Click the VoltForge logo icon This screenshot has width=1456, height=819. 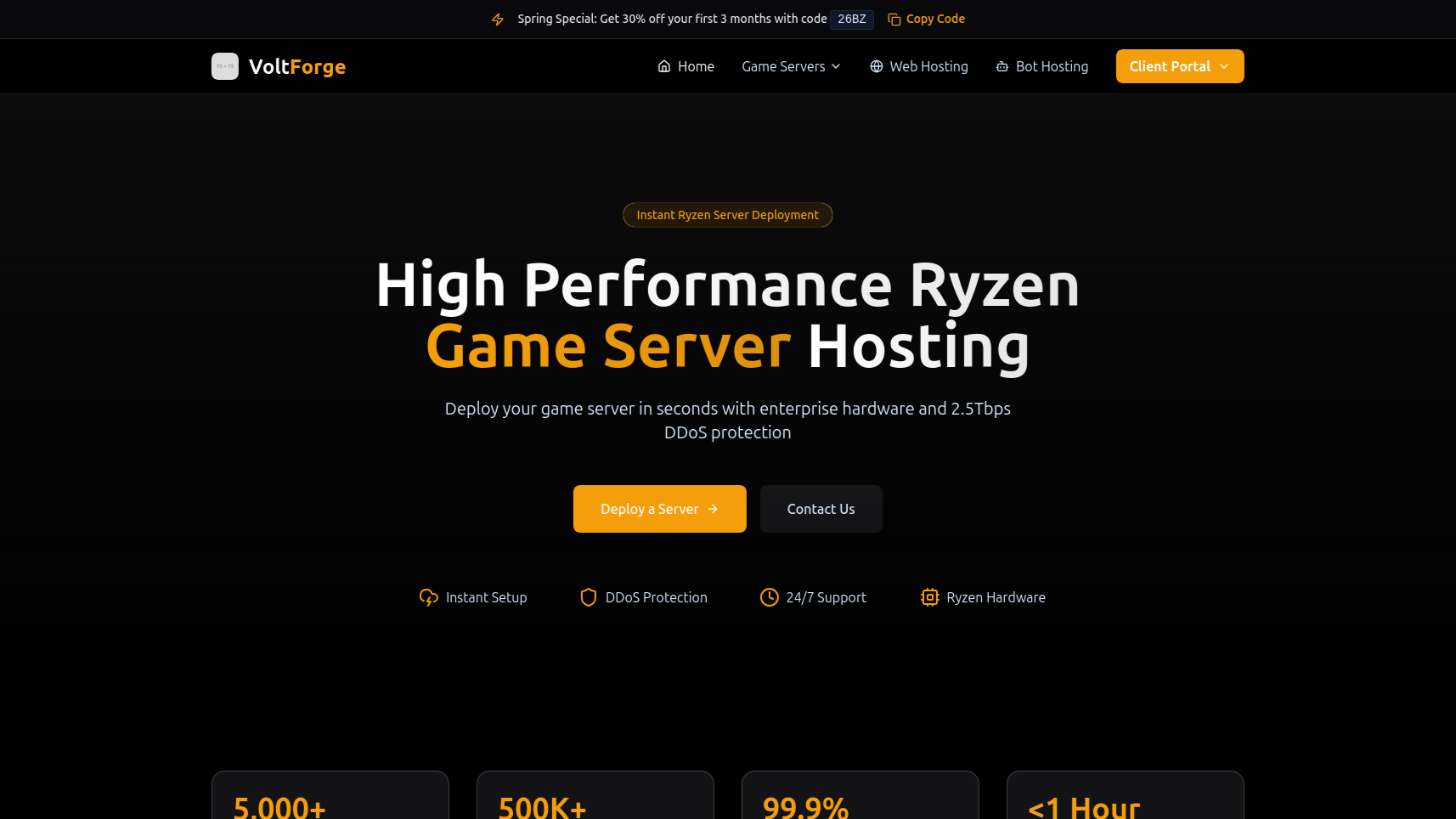(x=225, y=66)
